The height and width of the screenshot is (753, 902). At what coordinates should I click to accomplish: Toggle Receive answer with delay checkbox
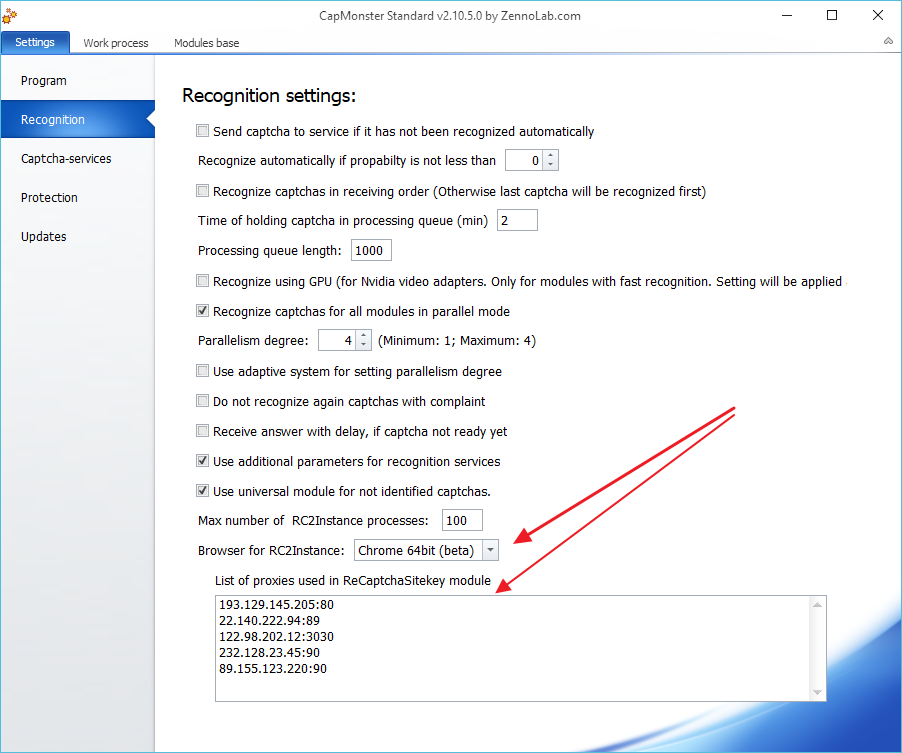[x=202, y=430]
